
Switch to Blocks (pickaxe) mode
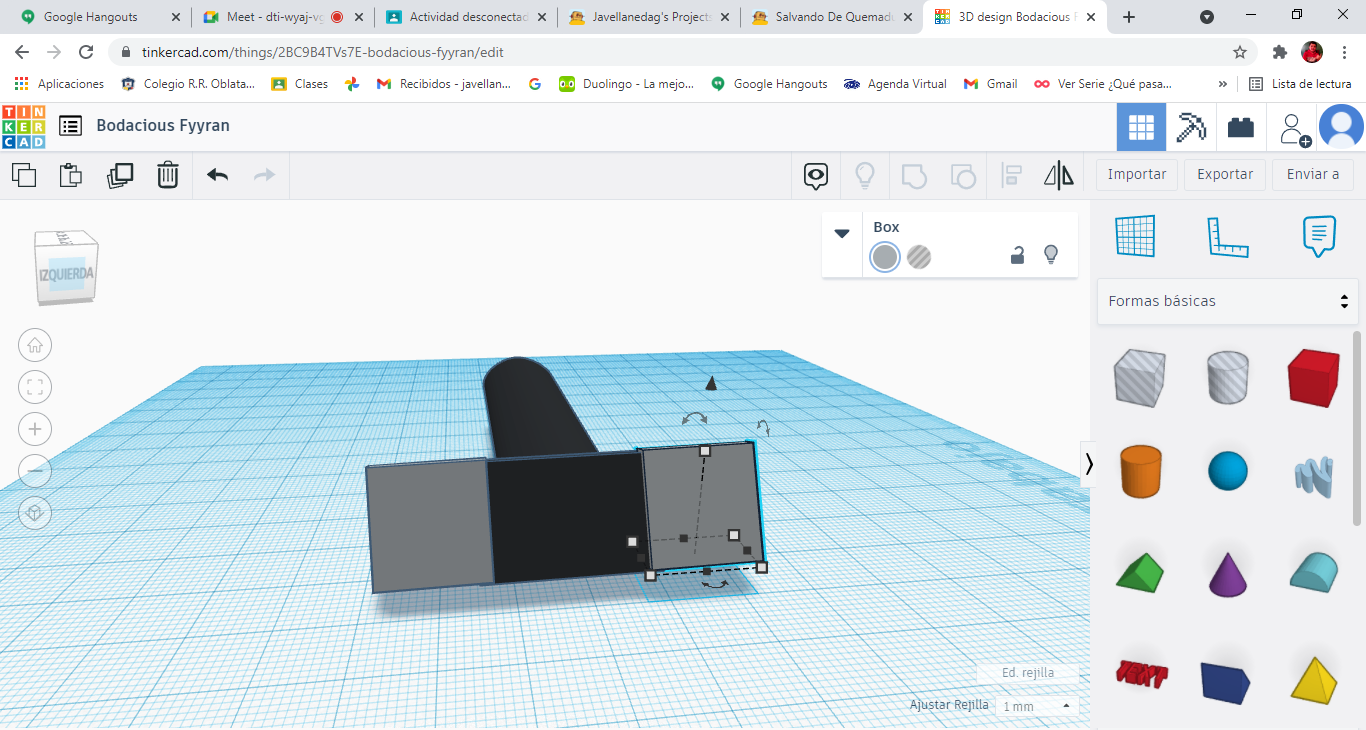1191,127
